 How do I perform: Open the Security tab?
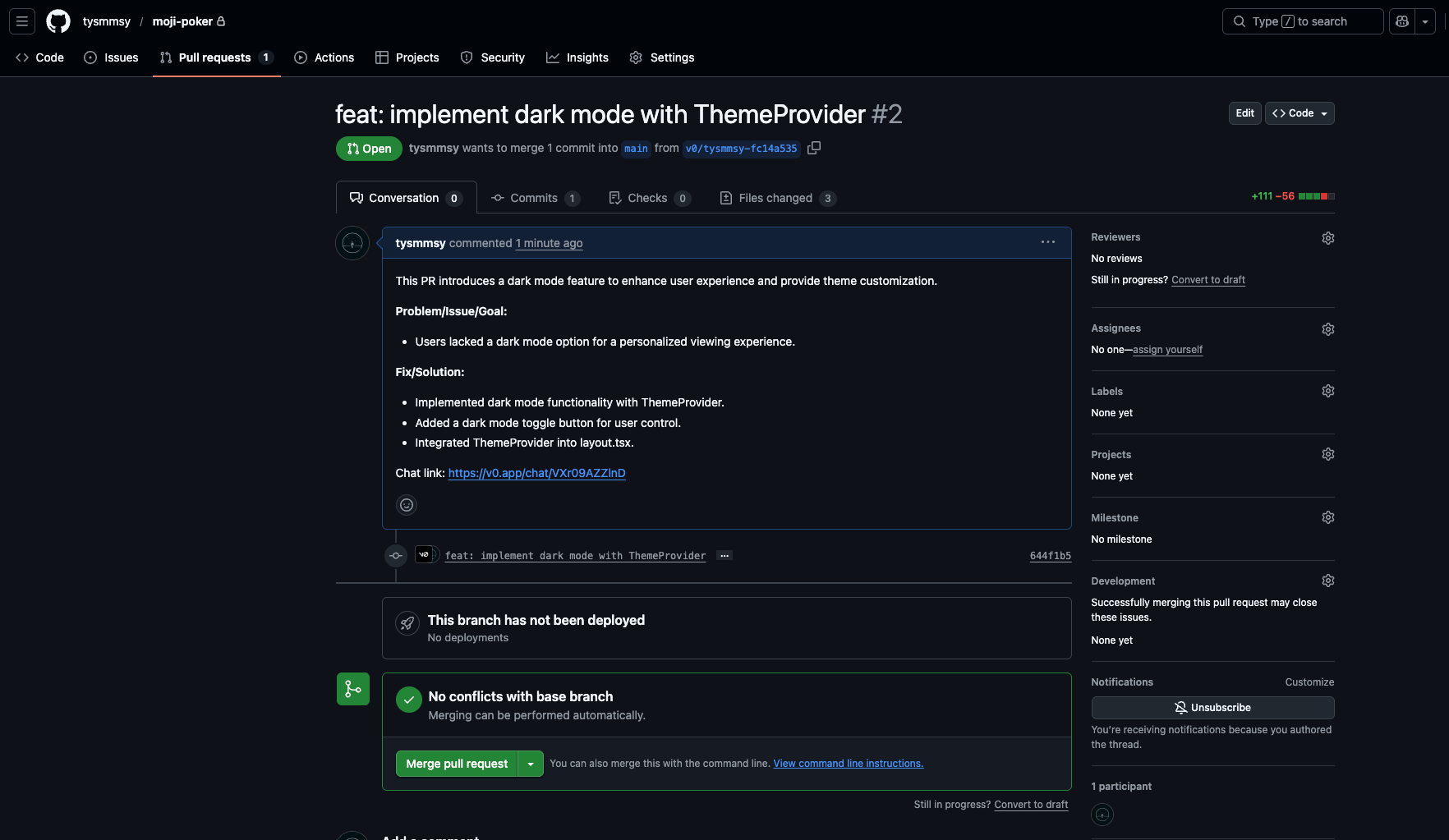click(493, 57)
